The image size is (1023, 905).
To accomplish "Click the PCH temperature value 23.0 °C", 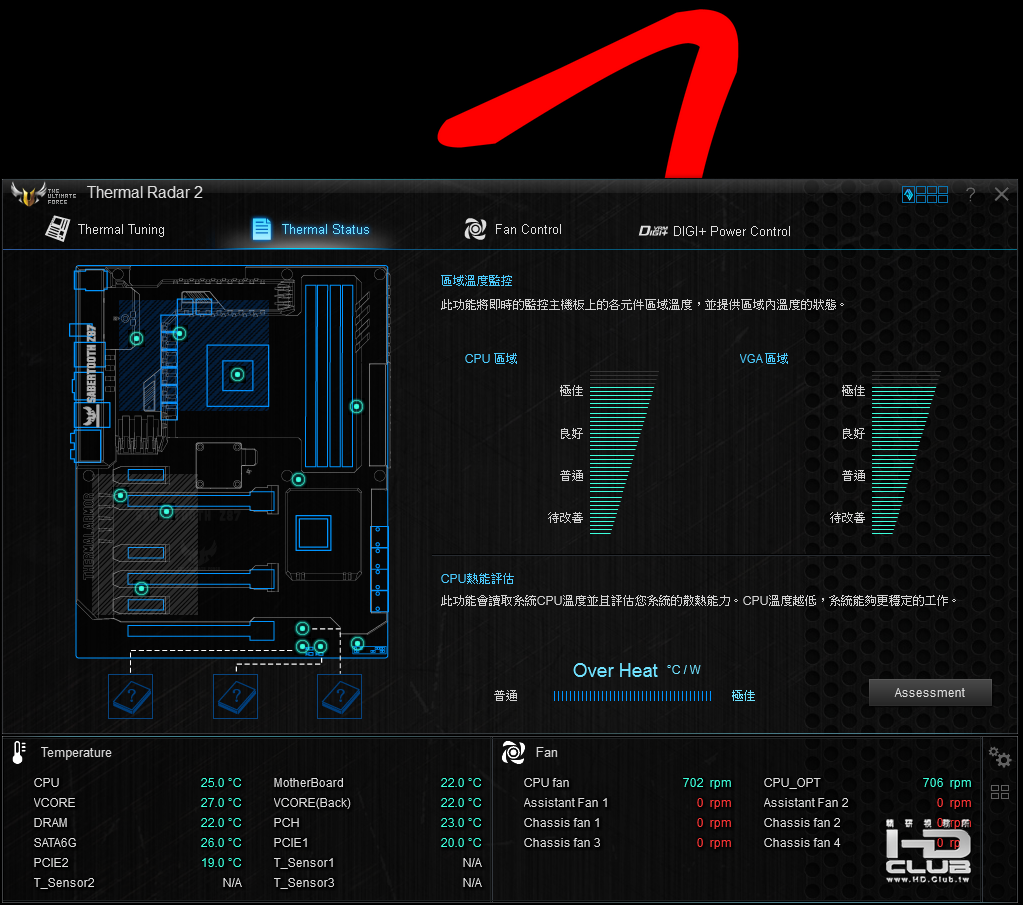I will tap(461, 823).
